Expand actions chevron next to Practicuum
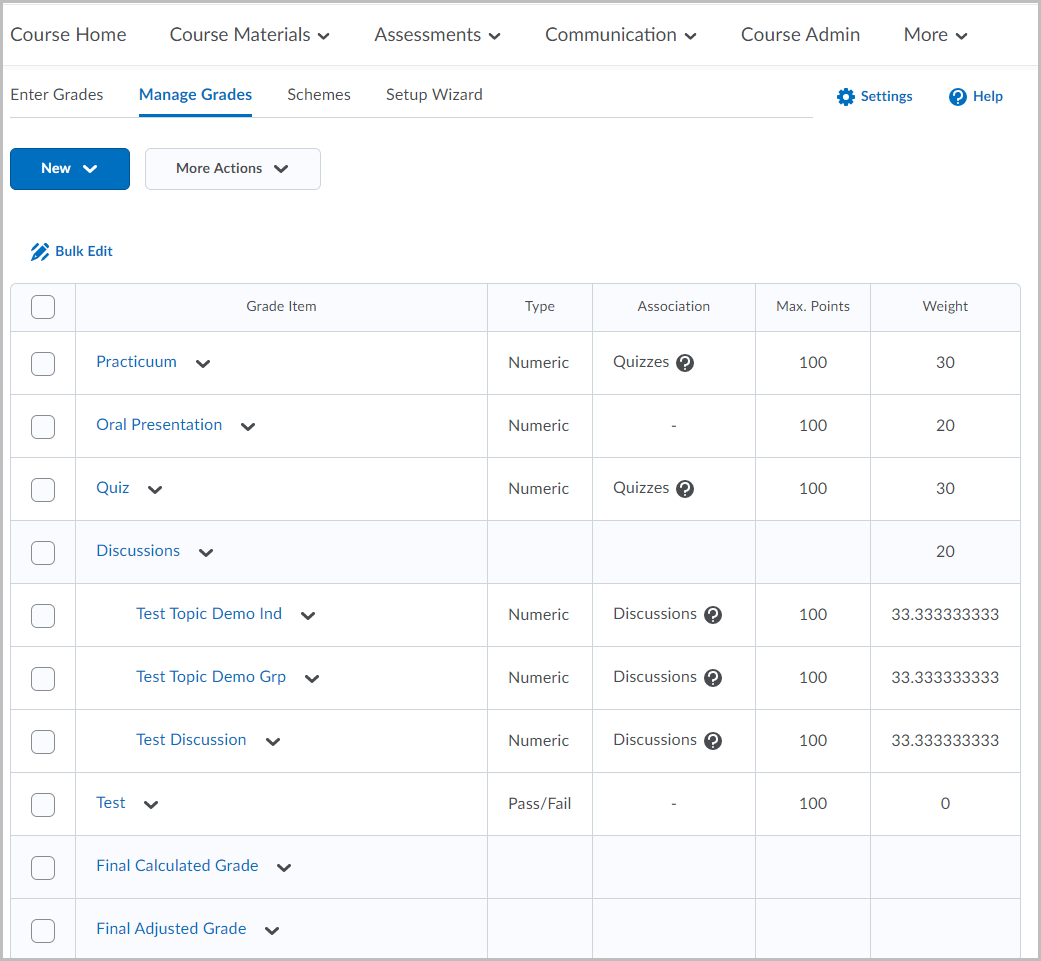1041x961 pixels. point(203,364)
